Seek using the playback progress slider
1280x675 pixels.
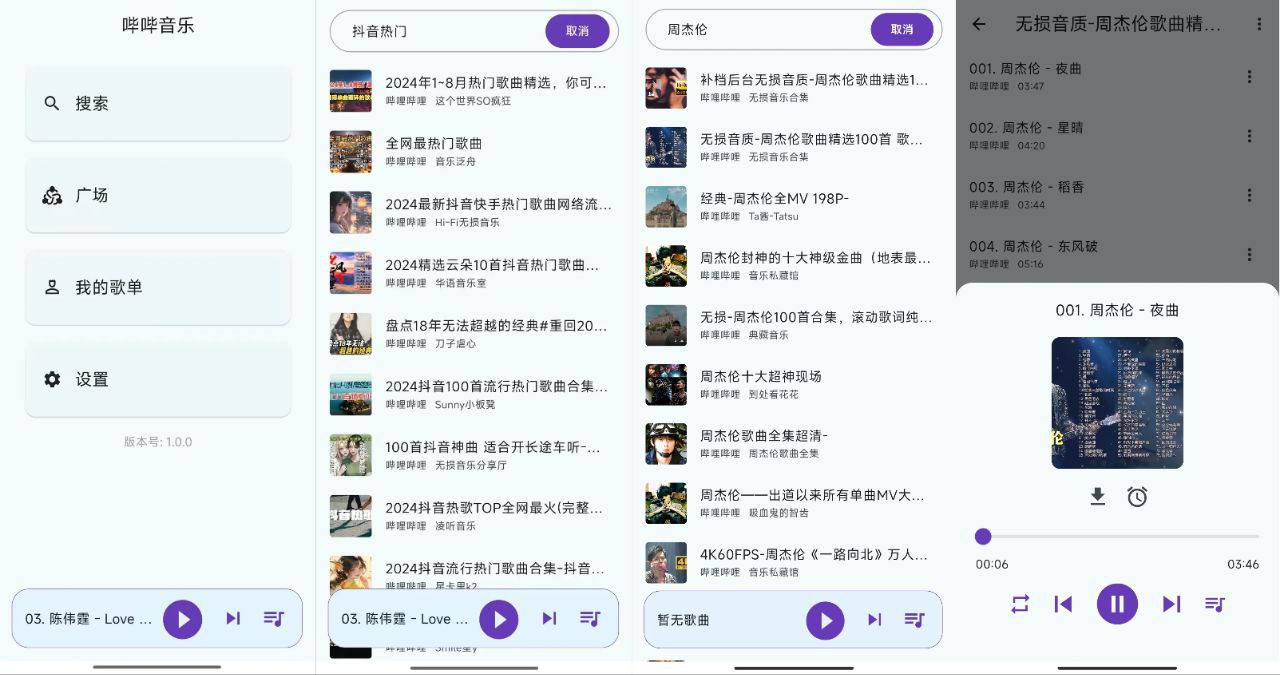[1117, 537]
